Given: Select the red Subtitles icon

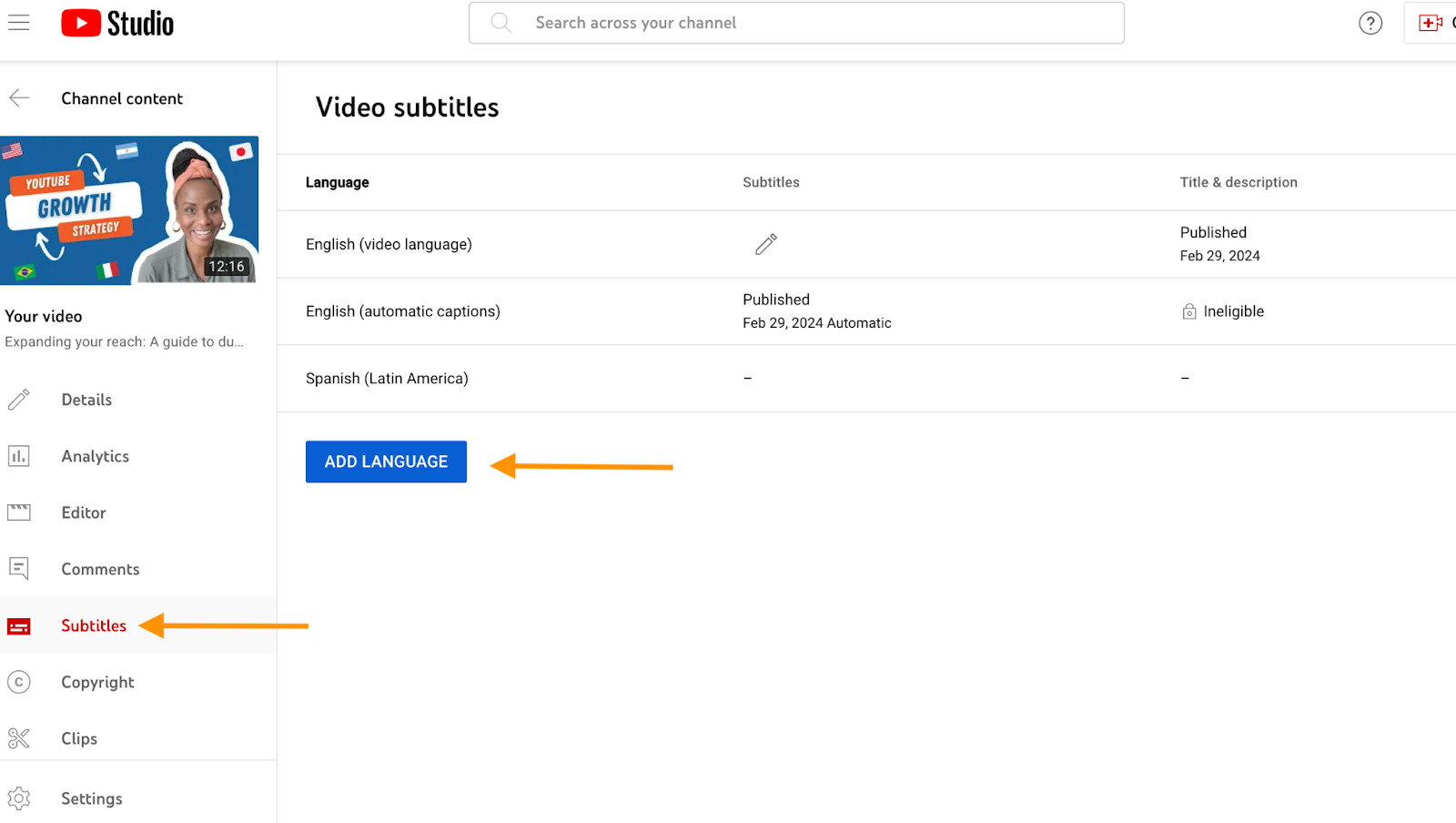Looking at the screenshot, I should point(18,625).
